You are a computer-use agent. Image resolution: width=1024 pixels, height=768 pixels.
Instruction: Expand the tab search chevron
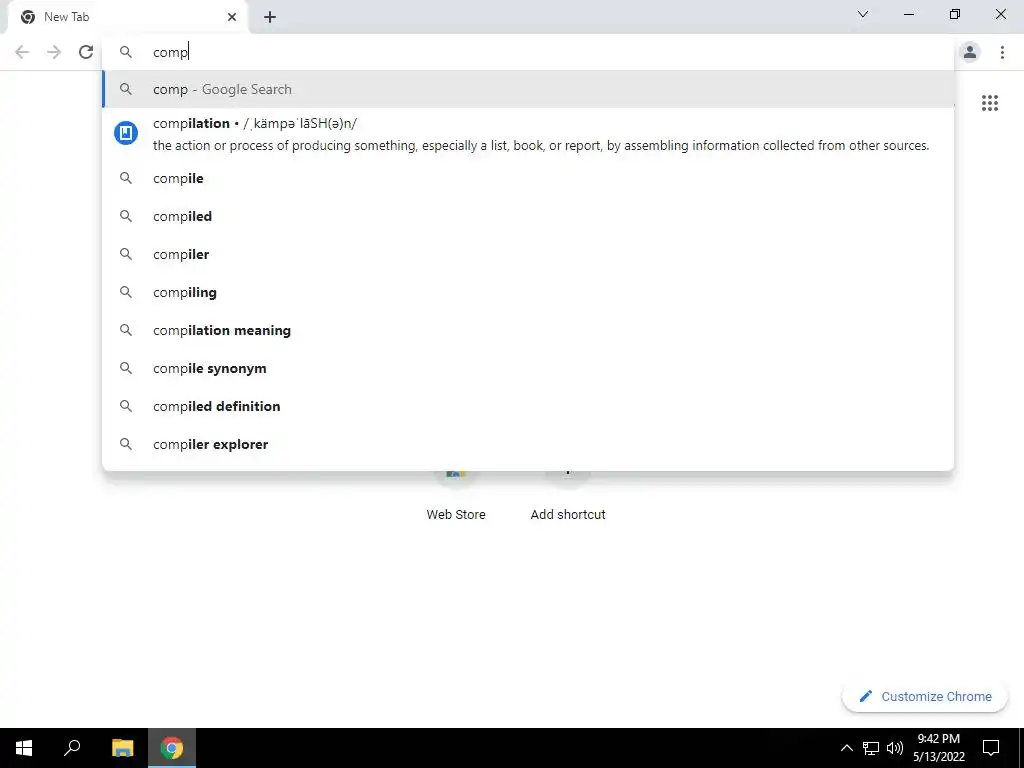click(x=863, y=14)
